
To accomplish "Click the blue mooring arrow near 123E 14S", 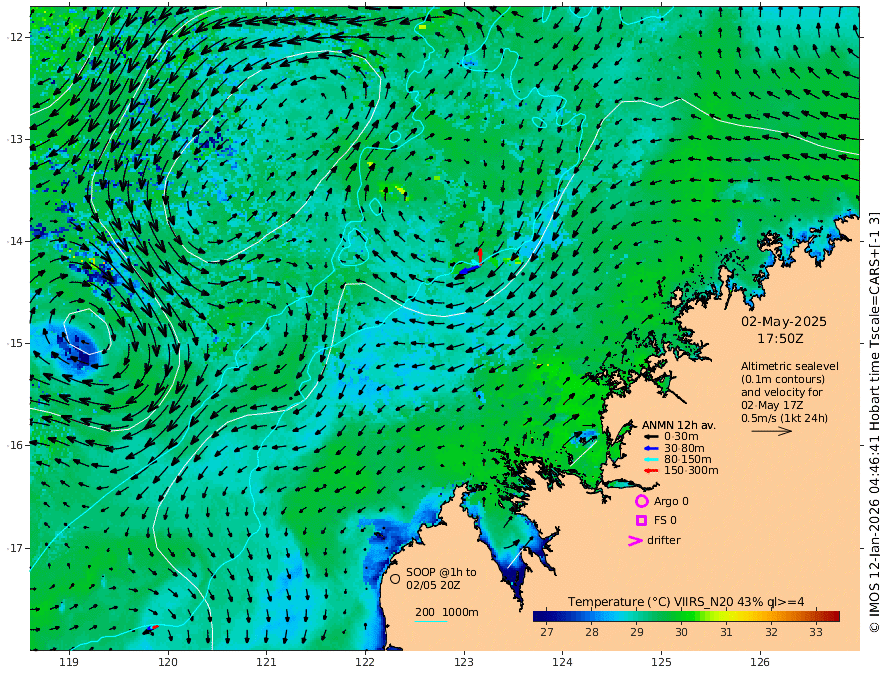I will click(x=469, y=270).
